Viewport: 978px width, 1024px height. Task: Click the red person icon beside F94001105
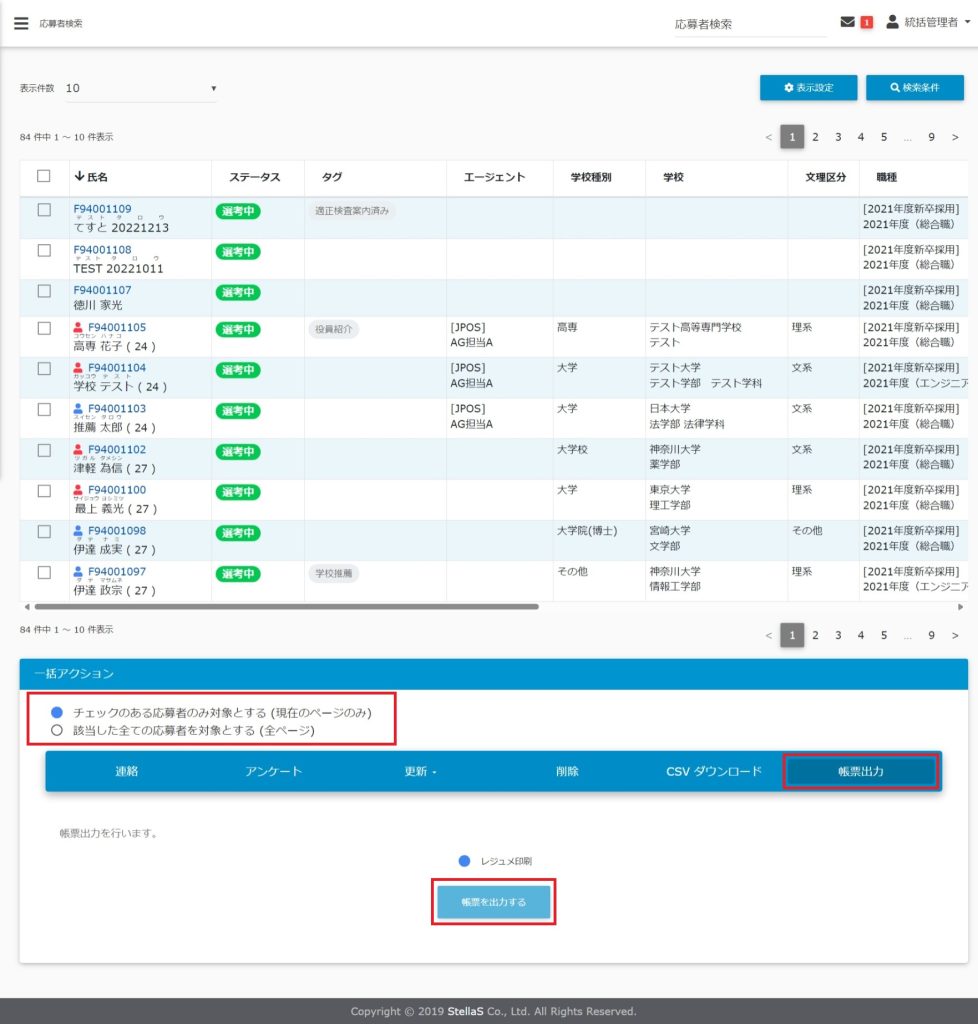click(79, 328)
